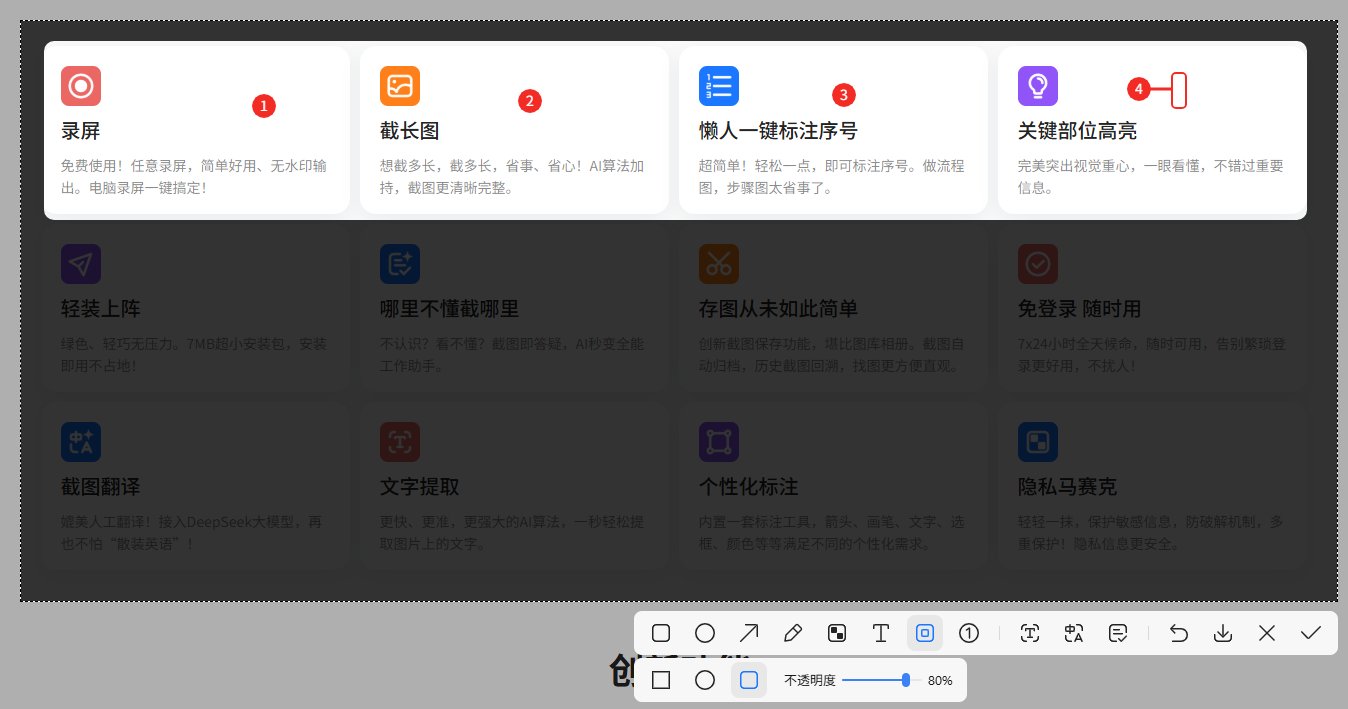The height and width of the screenshot is (709, 1348).
Task: Select the ellipse annotation tool
Action: pyautogui.click(x=705, y=633)
